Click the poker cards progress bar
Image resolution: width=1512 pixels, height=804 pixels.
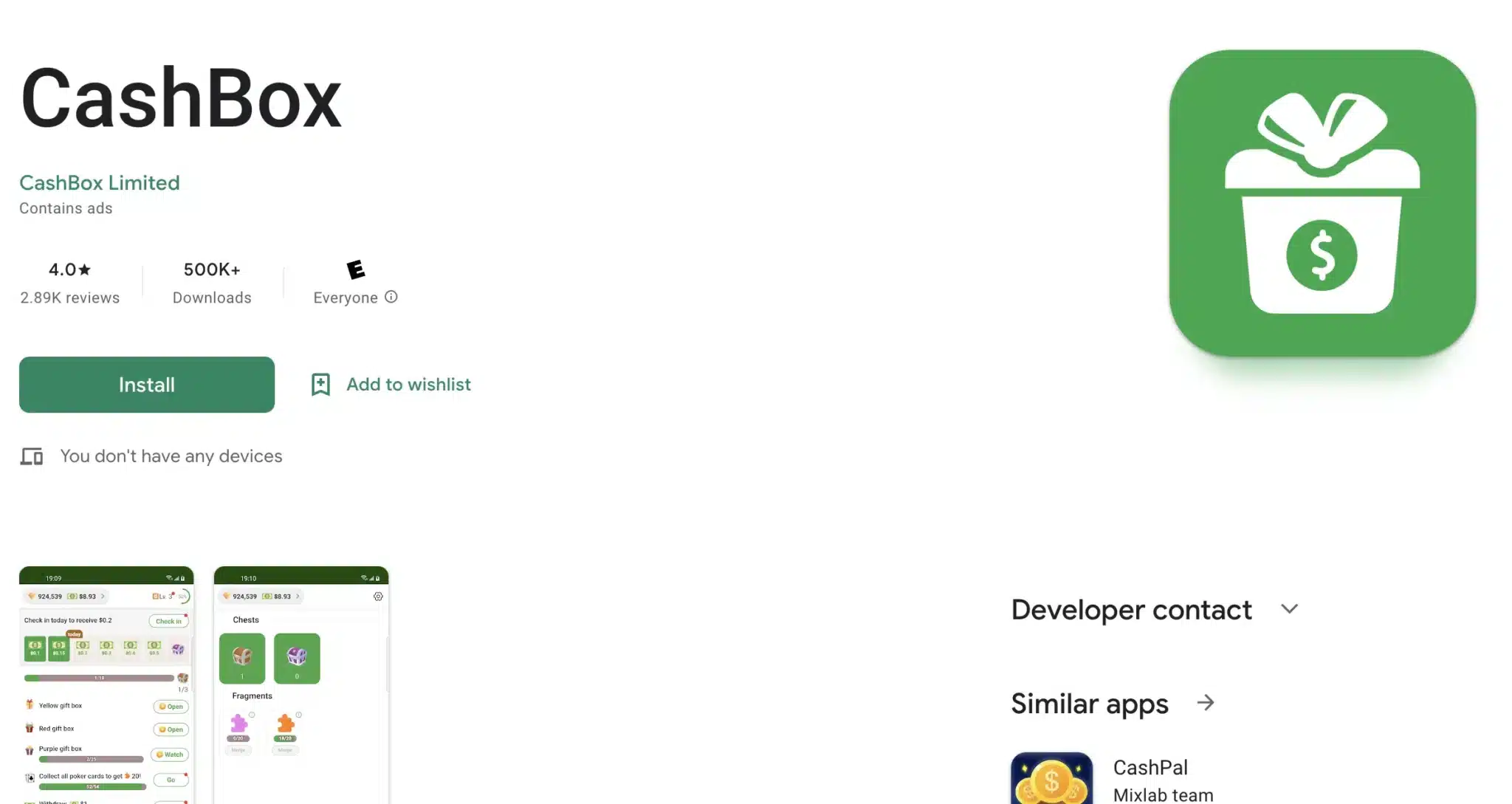[x=93, y=787]
